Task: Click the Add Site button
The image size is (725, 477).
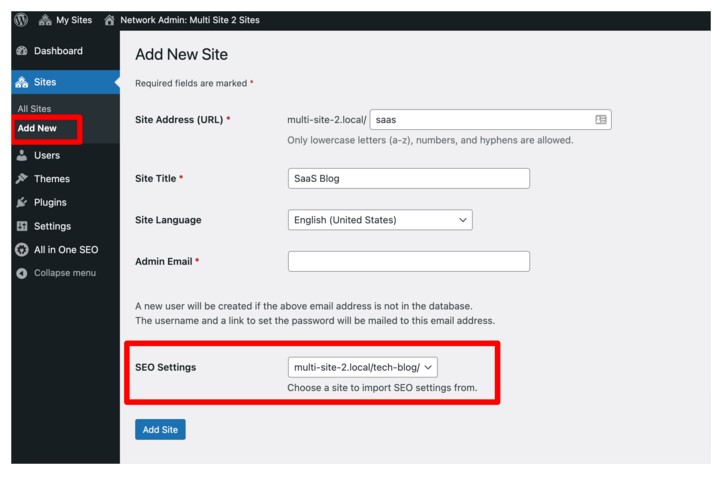Action: [160, 429]
